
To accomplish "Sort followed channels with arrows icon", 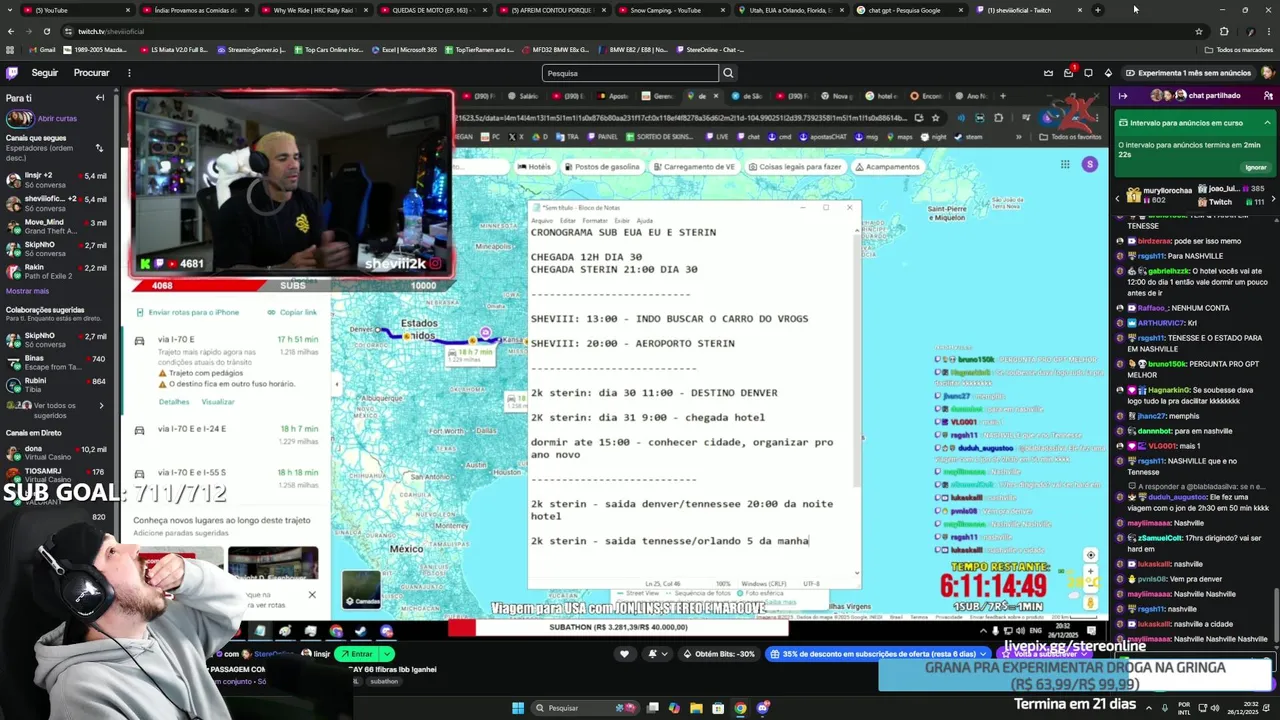I will click(99, 148).
